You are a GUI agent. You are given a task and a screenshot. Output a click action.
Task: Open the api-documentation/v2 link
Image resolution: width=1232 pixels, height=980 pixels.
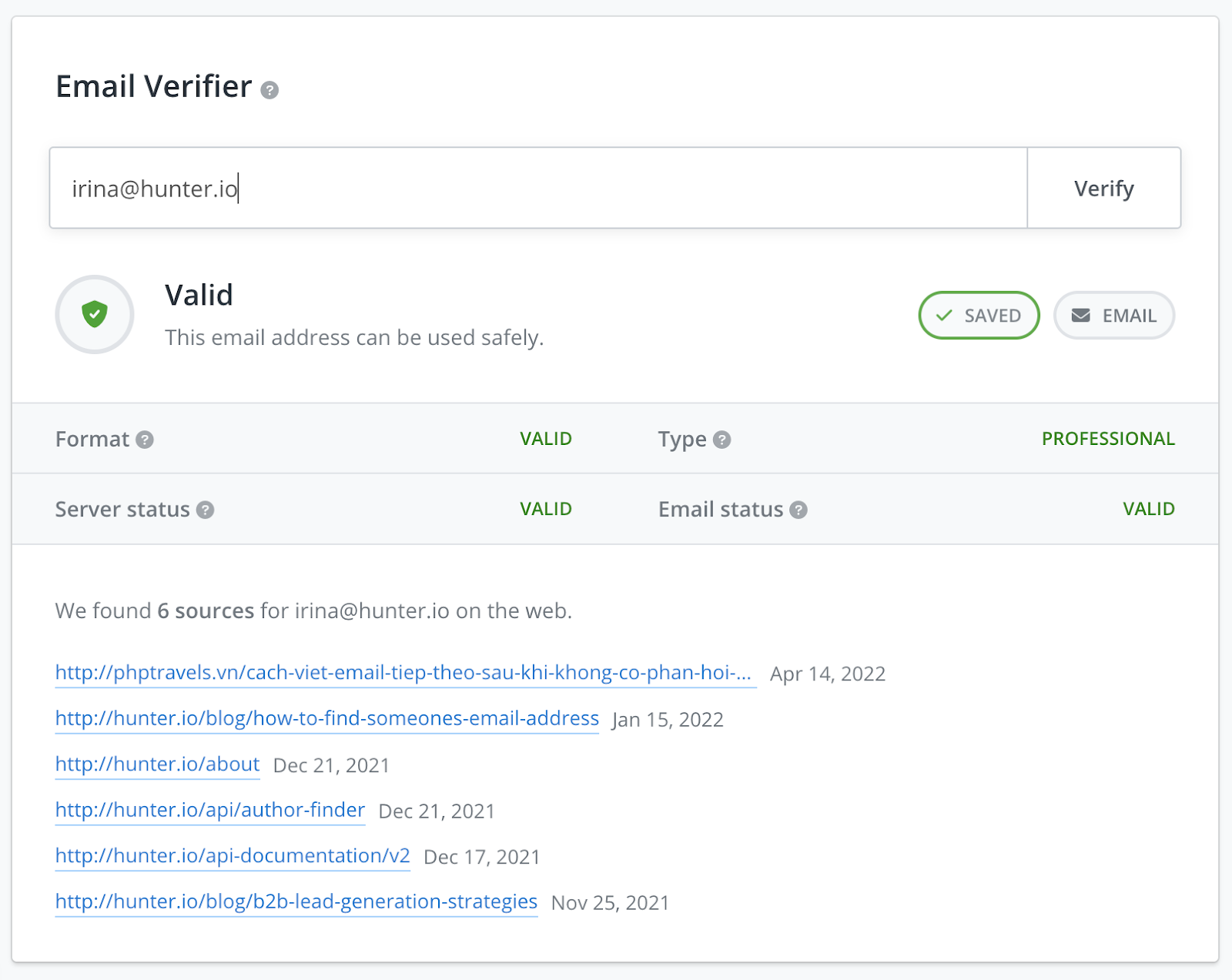pos(232,856)
